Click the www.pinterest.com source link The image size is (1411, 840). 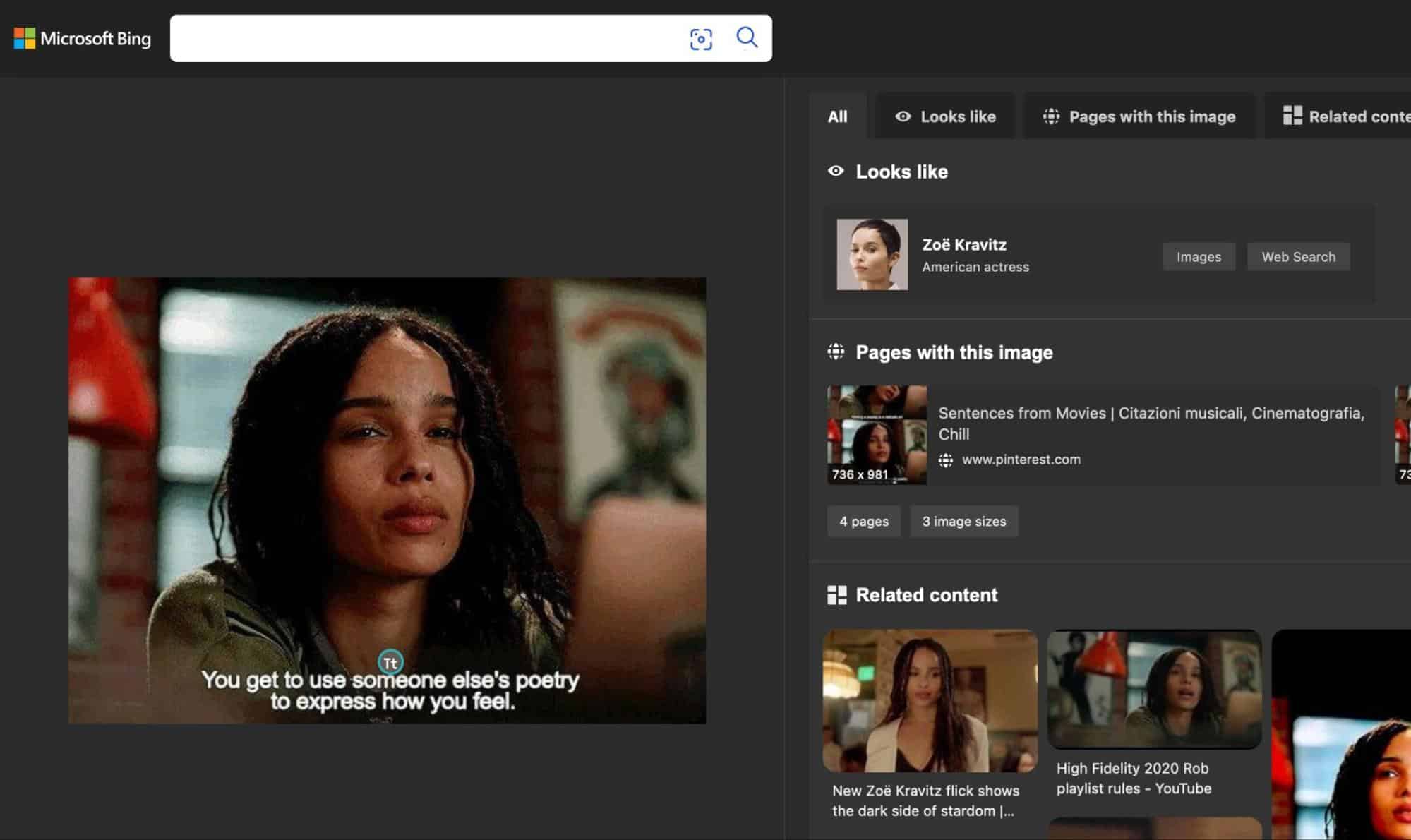point(1021,460)
